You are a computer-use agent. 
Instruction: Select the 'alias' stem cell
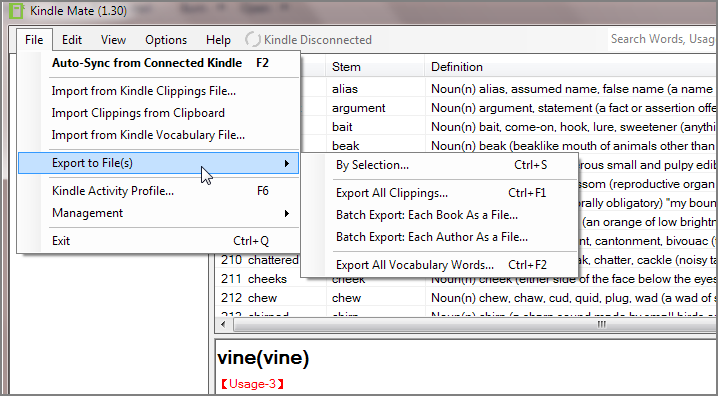pyautogui.click(x=375, y=89)
